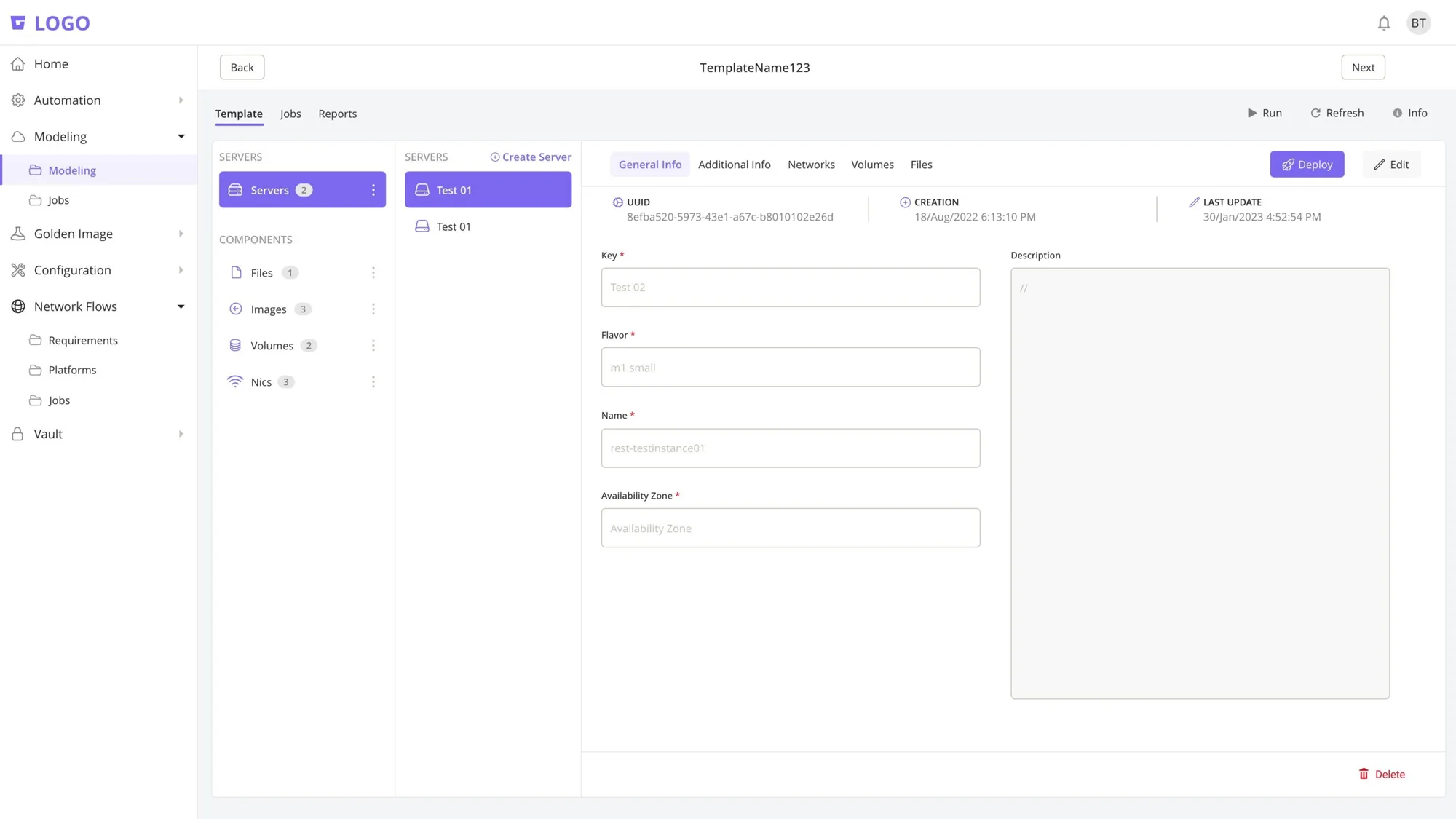Click the Images component icon

click(236, 309)
